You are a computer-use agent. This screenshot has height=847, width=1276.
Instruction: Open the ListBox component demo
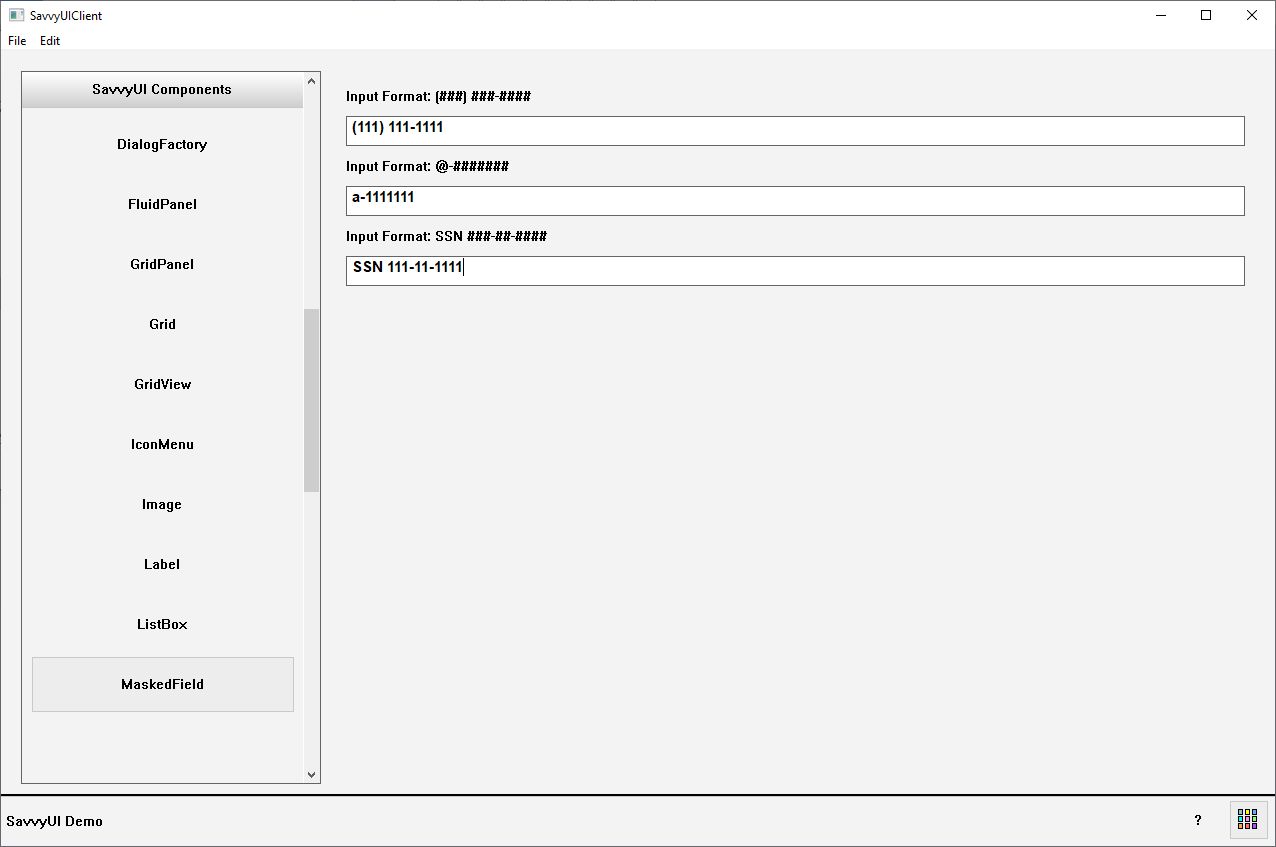(162, 624)
